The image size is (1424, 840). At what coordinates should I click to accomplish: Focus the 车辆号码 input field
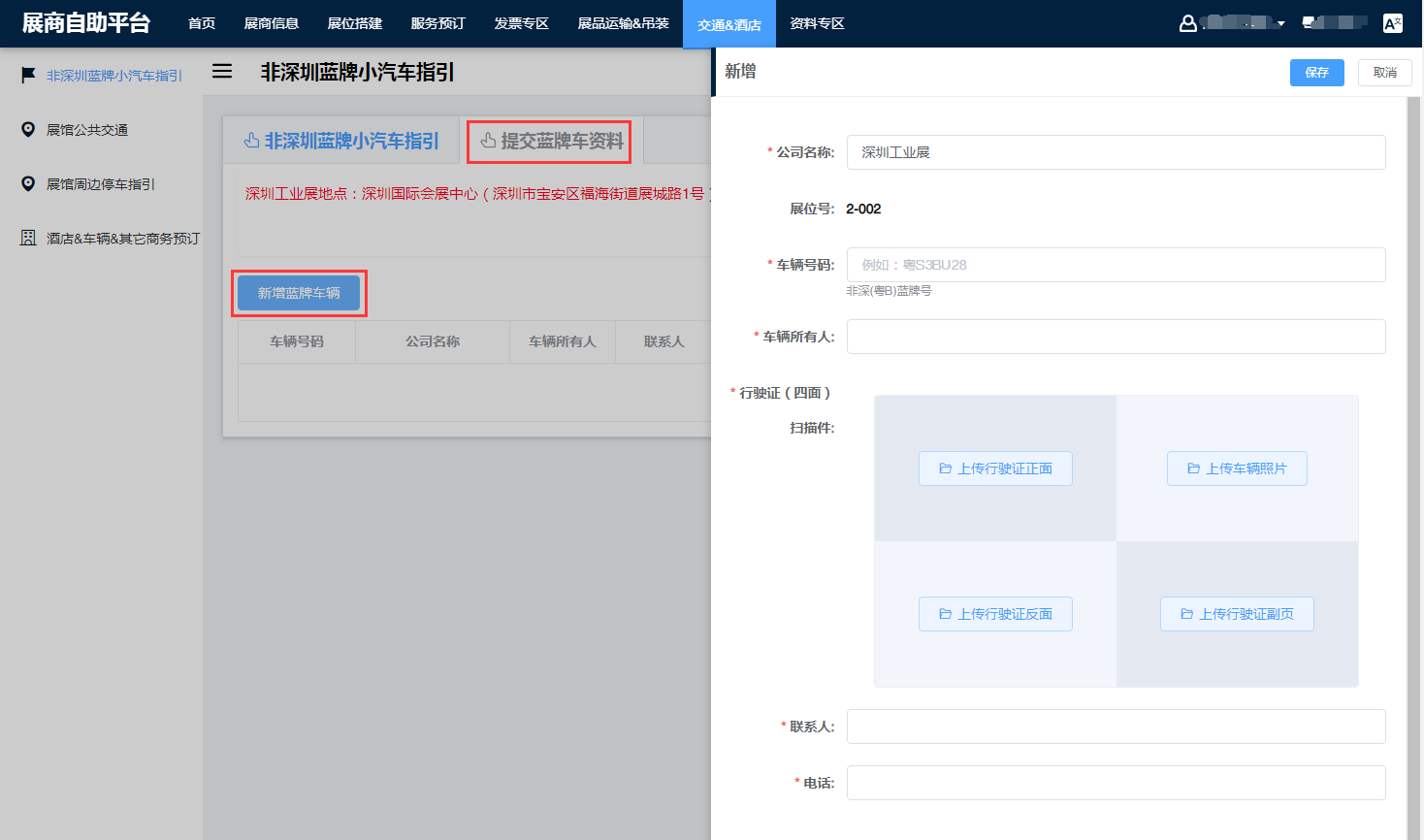click(1116, 265)
